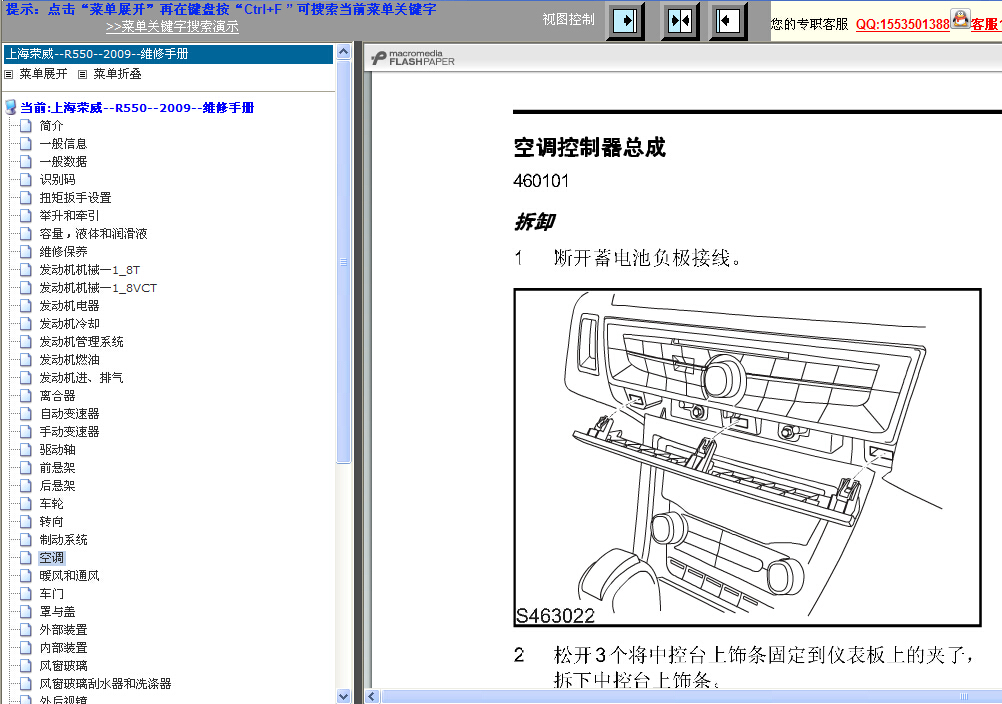Click the page icon beside 识别码
Viewport: 1002px width, 704px height.
point(26,180)
